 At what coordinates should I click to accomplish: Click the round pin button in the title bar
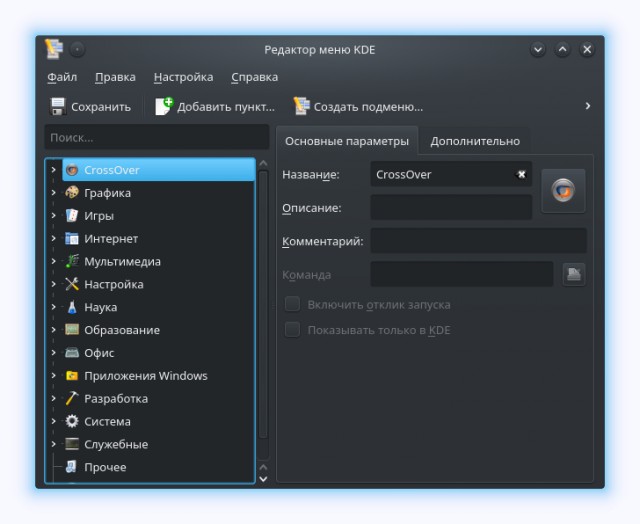point(77,50)
